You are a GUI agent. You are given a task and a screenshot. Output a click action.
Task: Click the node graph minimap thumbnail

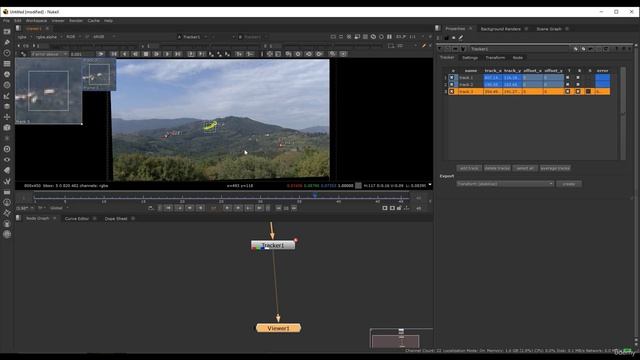pyautogui.click(x=401, y=338)
